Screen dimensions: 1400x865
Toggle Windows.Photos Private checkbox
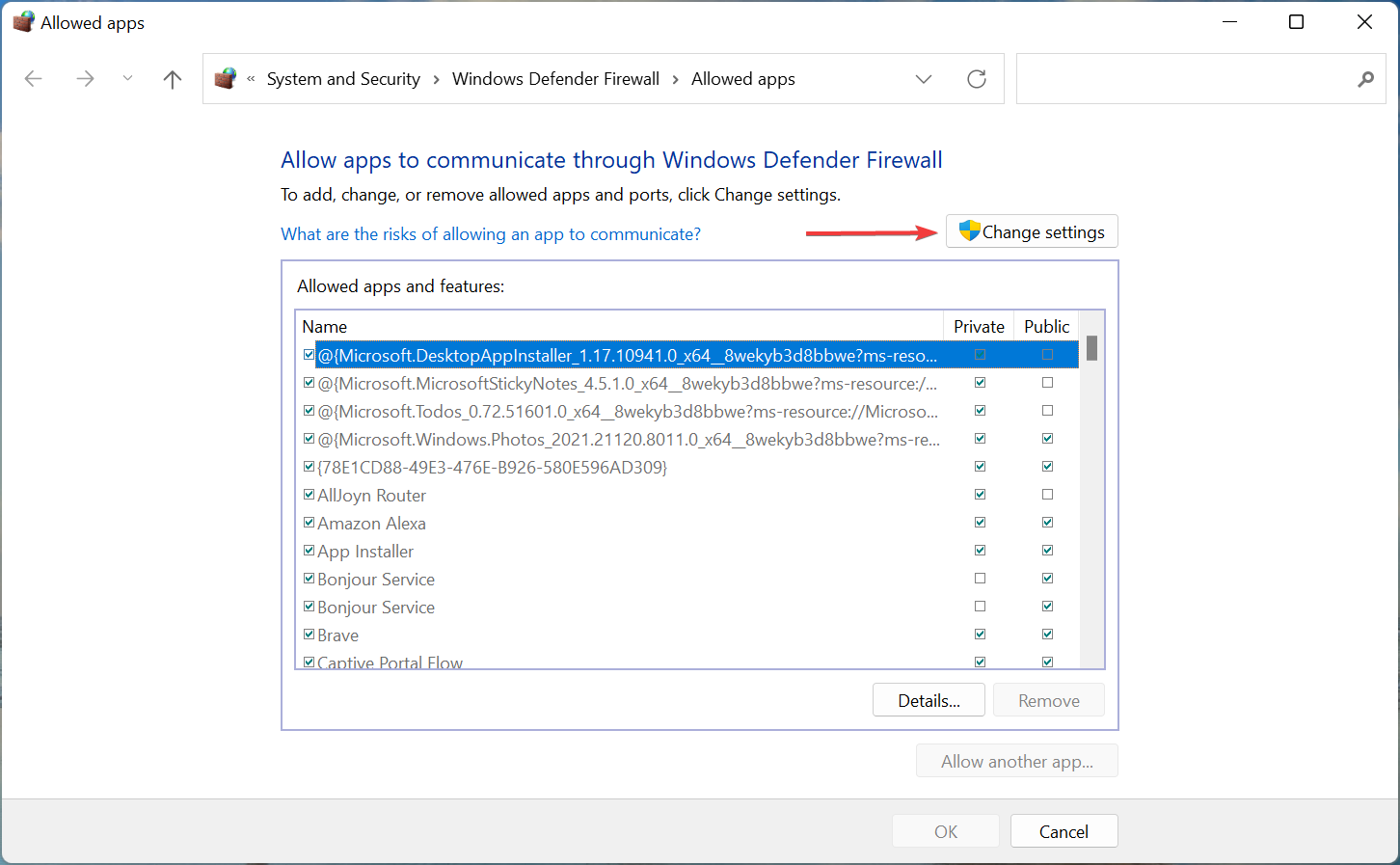(980, 439)
